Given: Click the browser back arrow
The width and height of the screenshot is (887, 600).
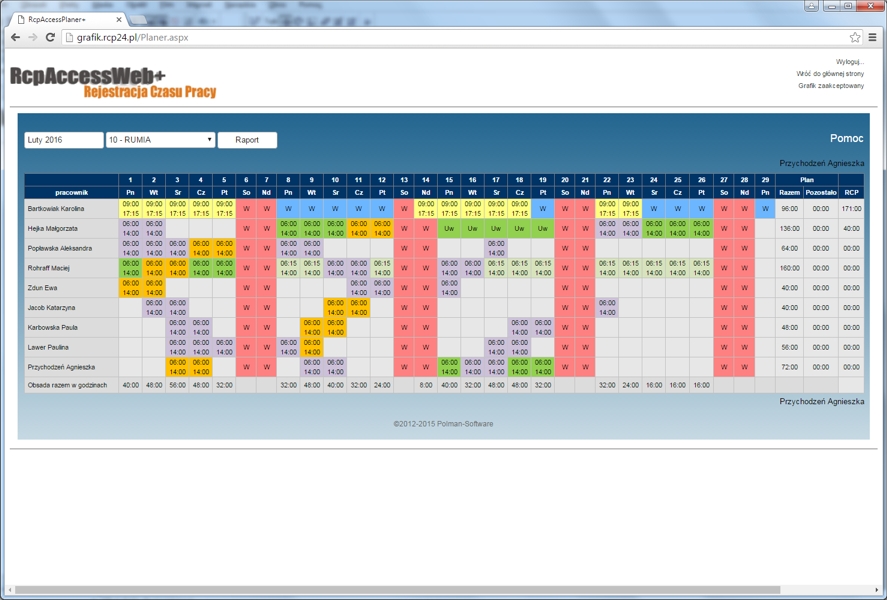Looking at the screenshot, I should click(15, 37).
